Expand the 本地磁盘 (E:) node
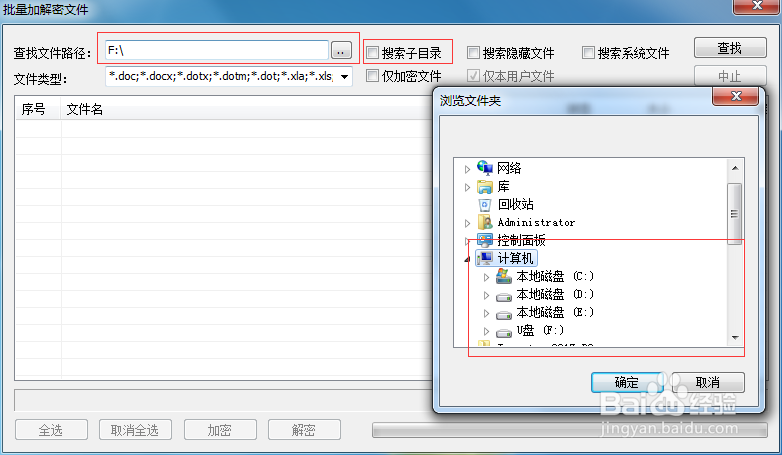This screenshot has width=782, height=455. coord(486,313)
